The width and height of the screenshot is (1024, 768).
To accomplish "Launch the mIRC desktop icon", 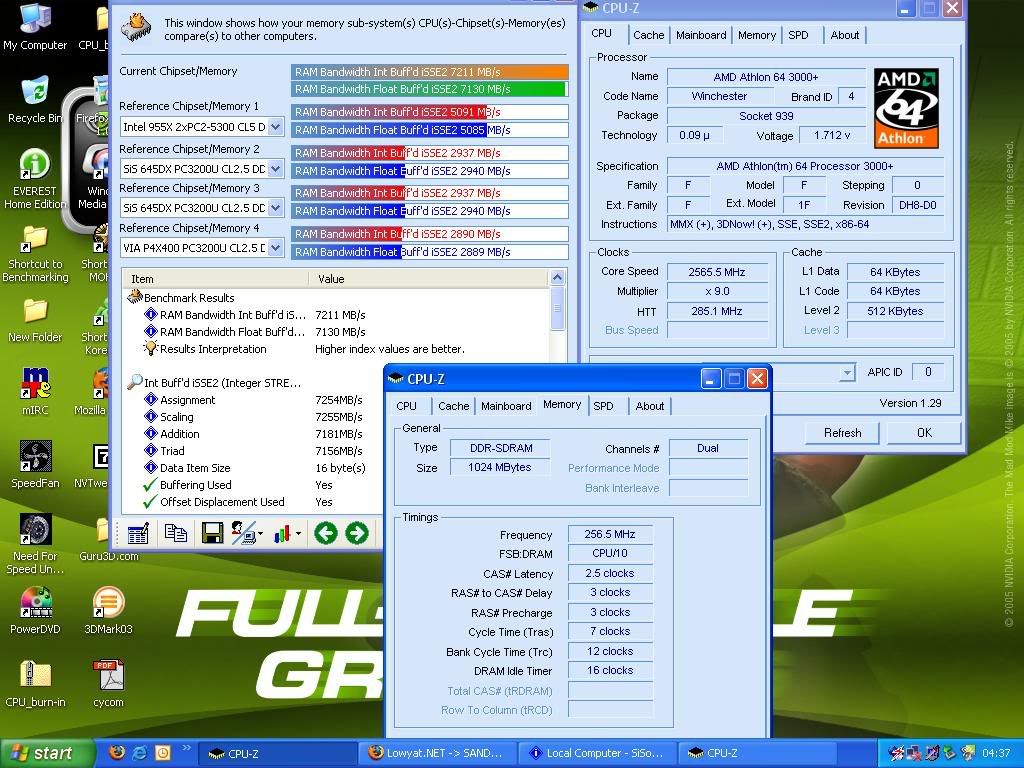I will (x=35, y=390).
